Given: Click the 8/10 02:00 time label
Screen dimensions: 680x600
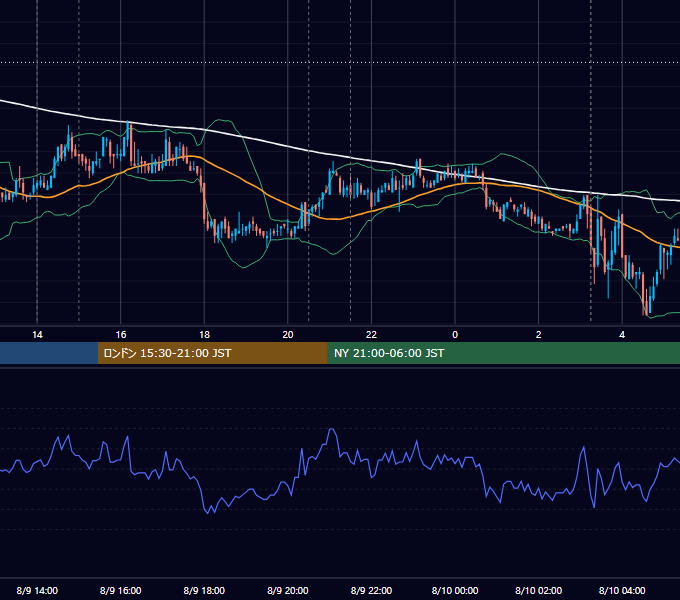Looking at the screenshot, I should pyautogui.click(x=539, y=590).
